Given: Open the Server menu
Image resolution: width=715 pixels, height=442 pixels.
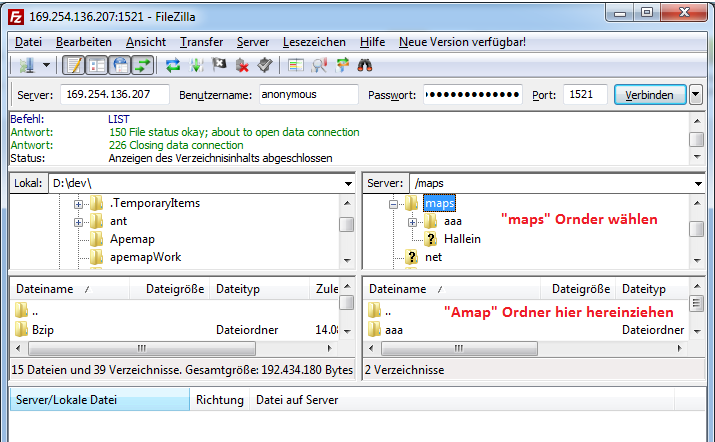Looking at the screenshot, I should 253,42.
